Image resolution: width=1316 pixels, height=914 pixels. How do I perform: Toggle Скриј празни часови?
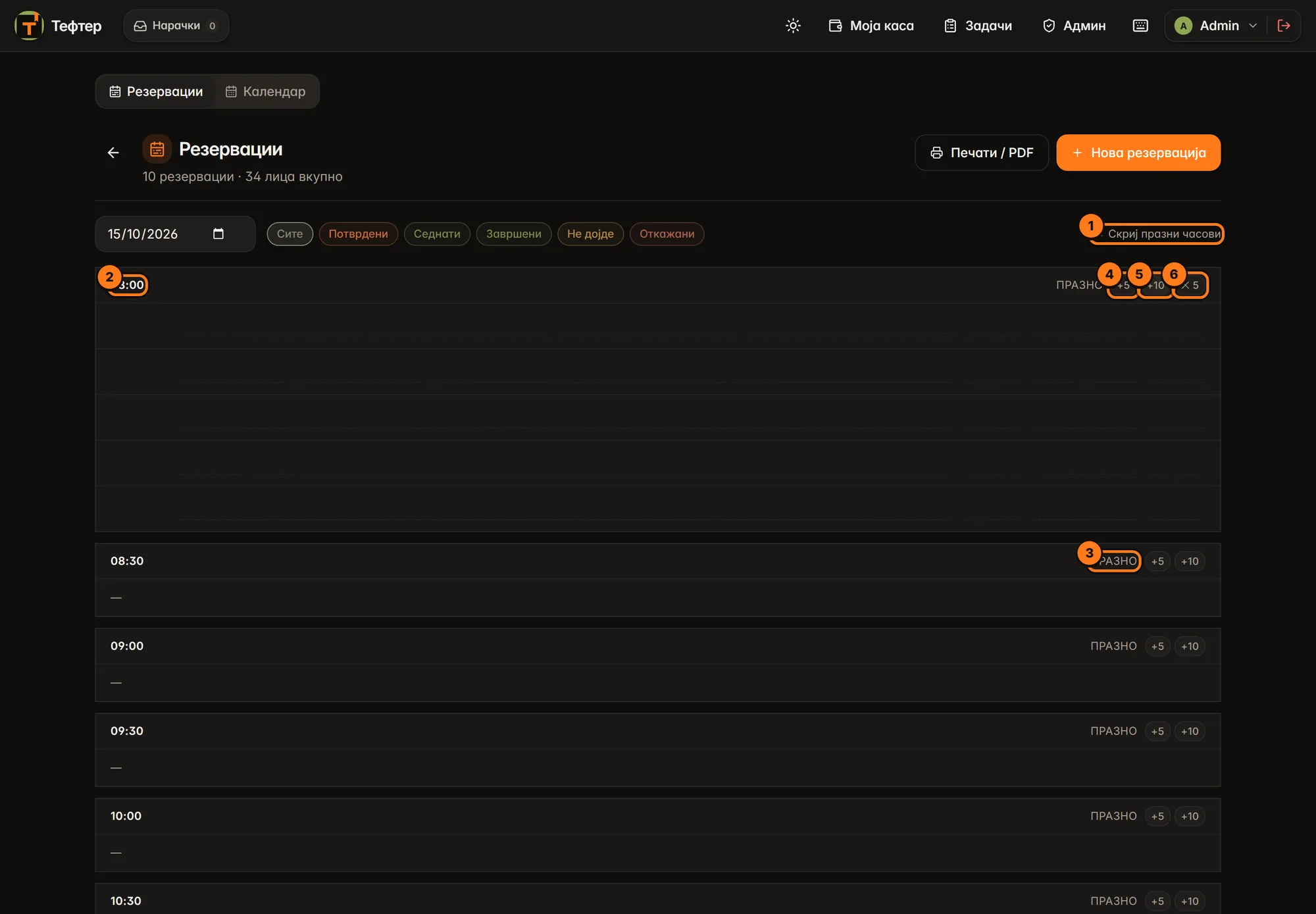1157,234
